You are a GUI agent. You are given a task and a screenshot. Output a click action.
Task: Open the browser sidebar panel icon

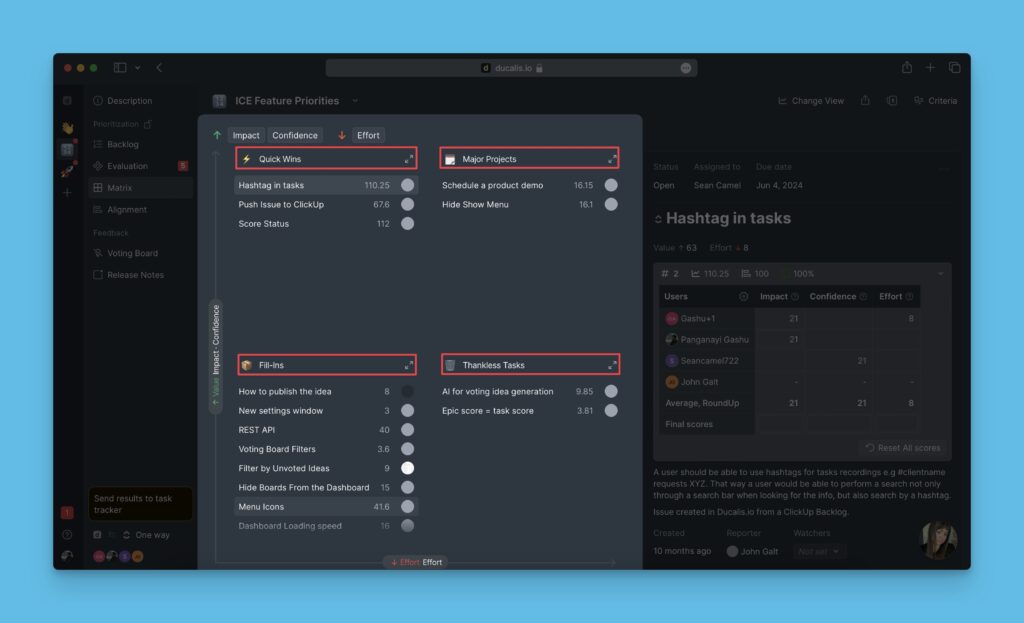pyautogui.click(x=120, y=68)
